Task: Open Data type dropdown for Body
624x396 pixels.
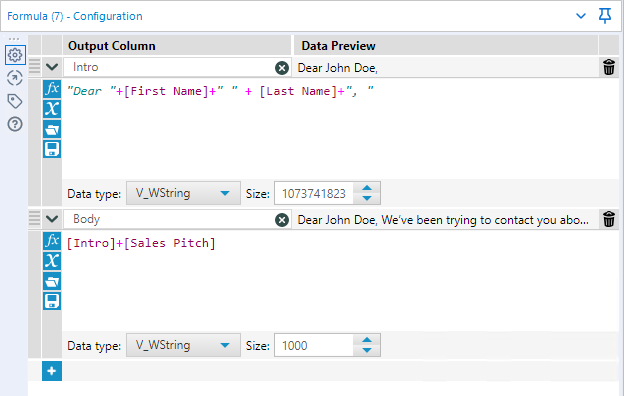Action: [x=183, y=345]
